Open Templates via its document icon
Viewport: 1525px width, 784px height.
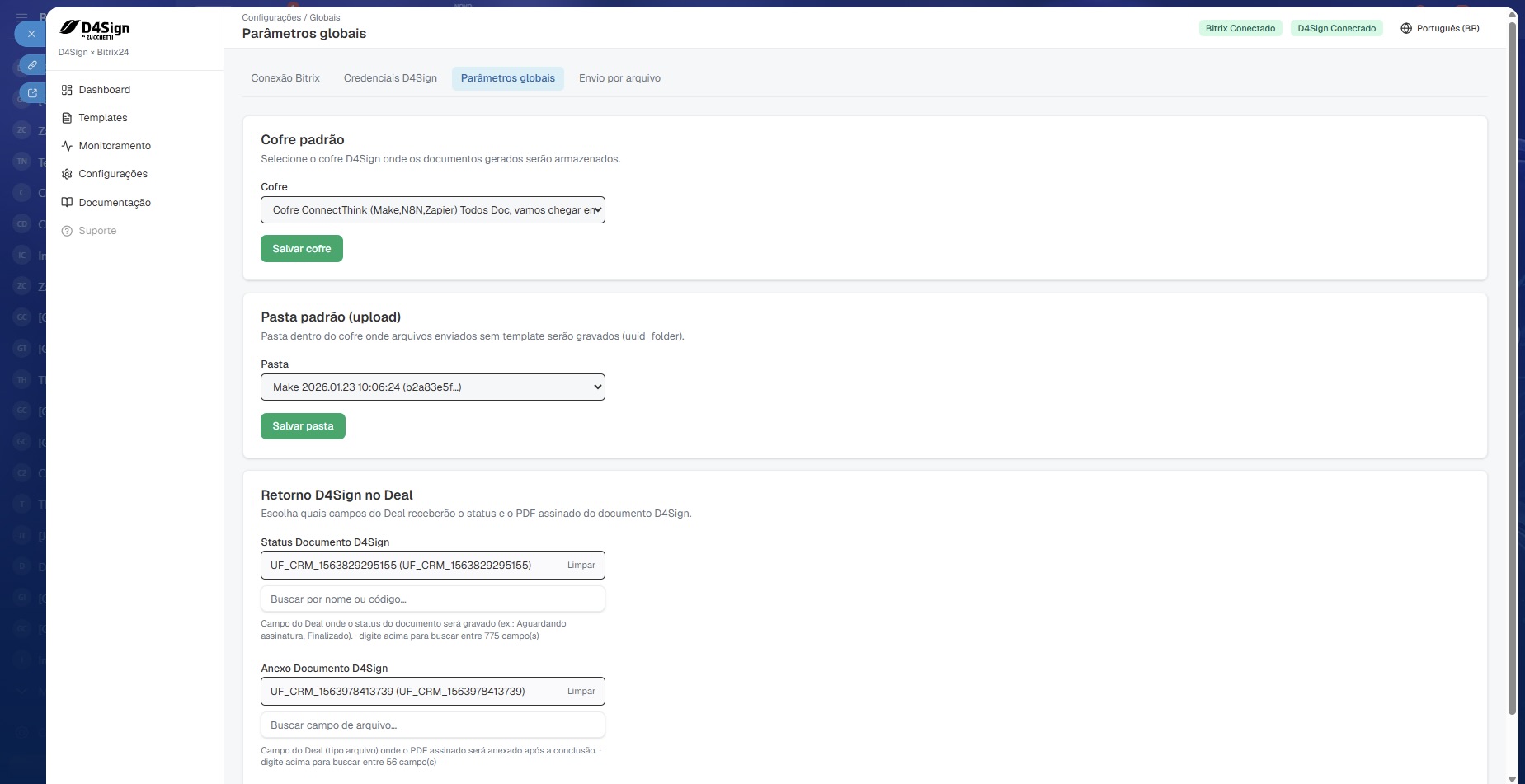tap(67, 118)
